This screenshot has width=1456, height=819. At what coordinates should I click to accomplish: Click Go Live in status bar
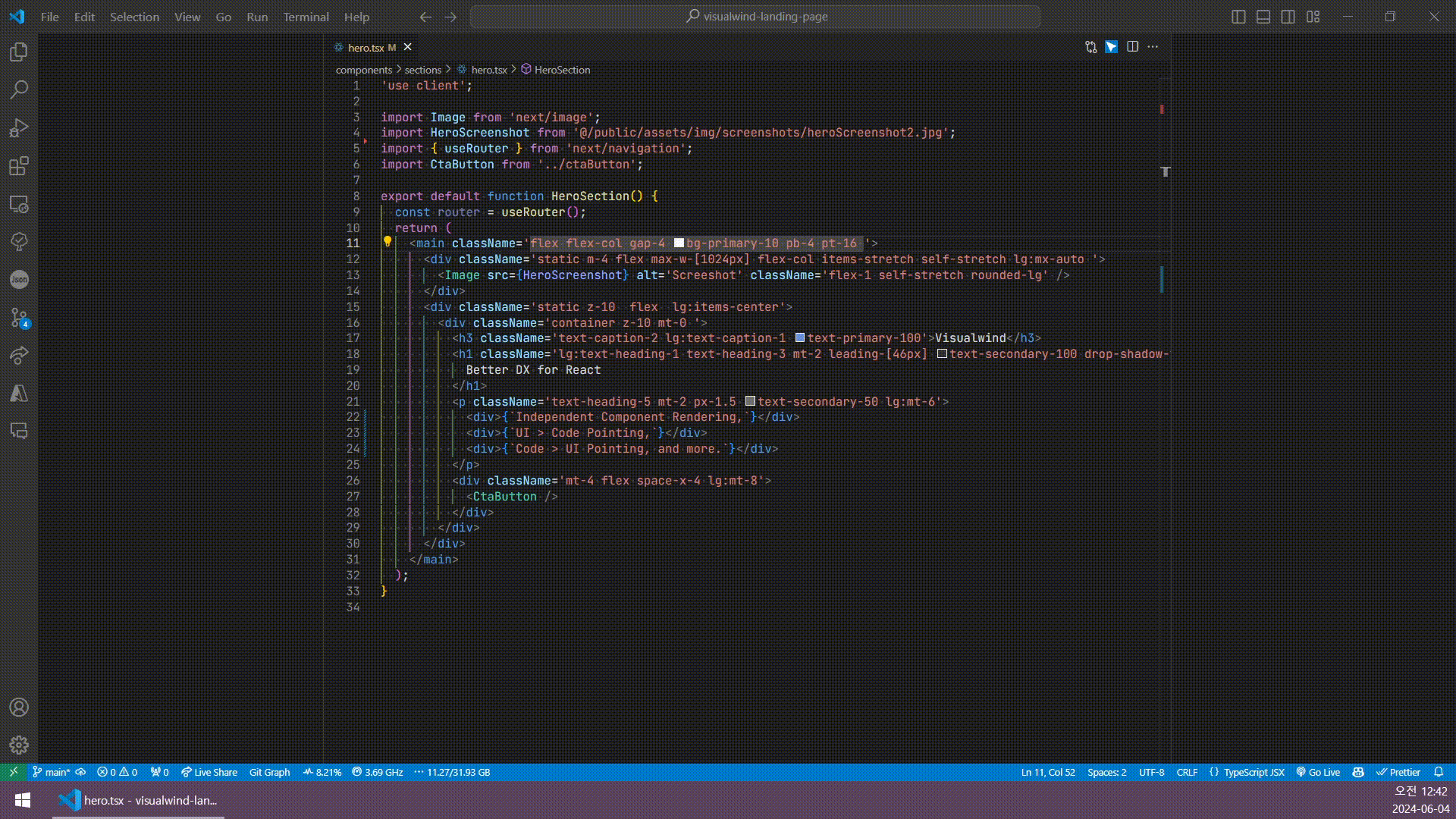1318,772
